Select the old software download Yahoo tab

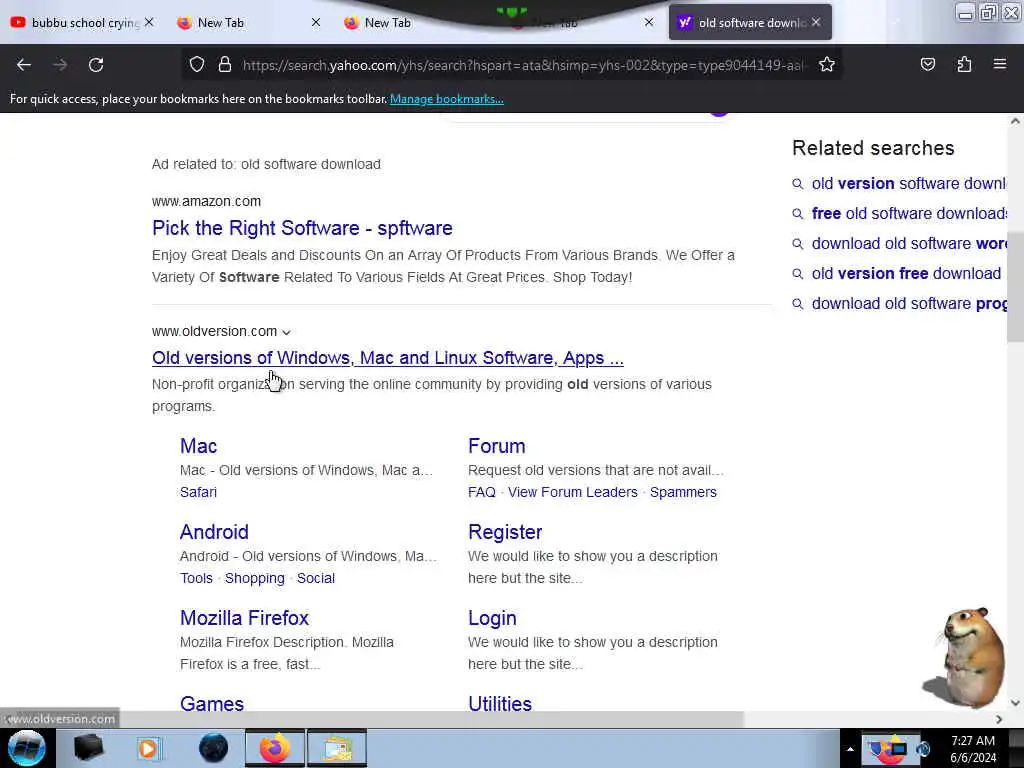[x=750, y=22]
